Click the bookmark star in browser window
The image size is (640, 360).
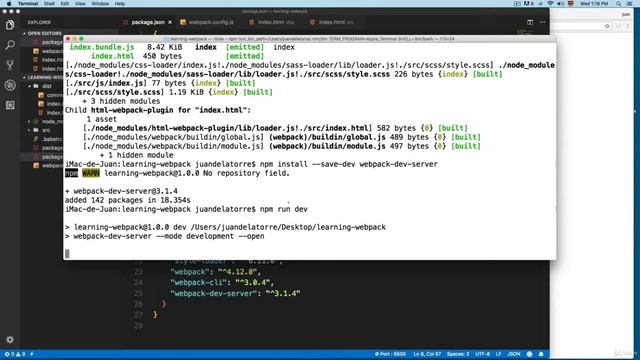tap(607, 26)
